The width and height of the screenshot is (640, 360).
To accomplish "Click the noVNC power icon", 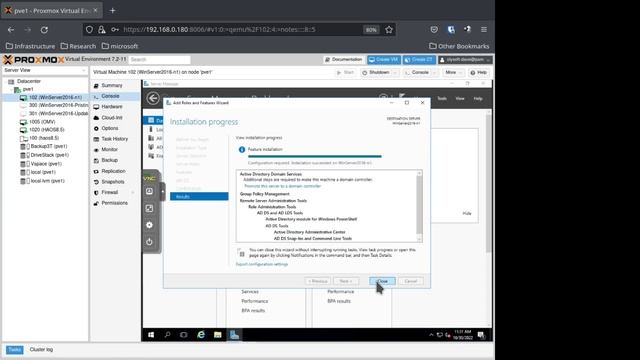I will (x=149, y=242).
